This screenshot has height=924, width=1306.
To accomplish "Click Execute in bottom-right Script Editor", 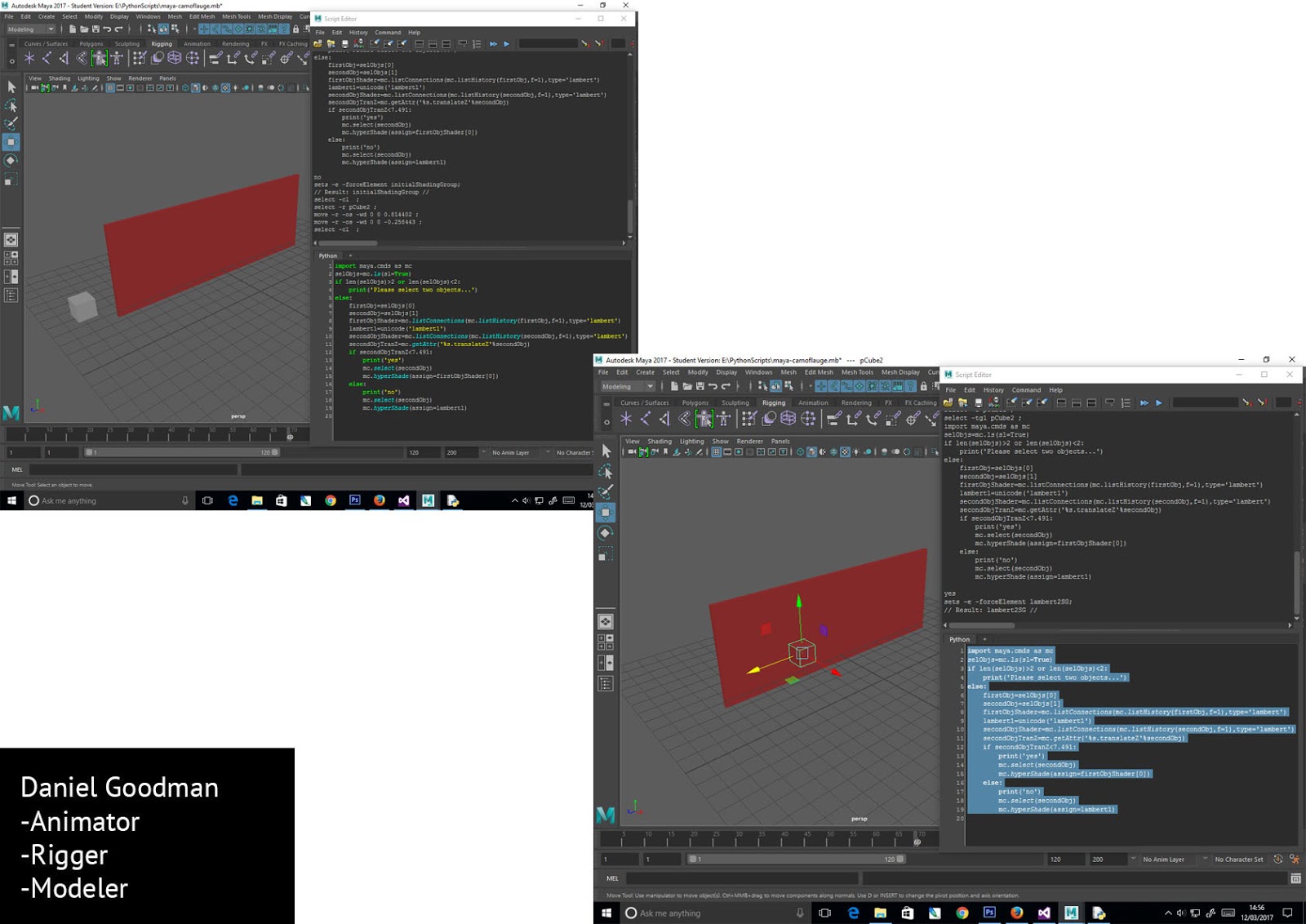I will [x=1158, y=402].
